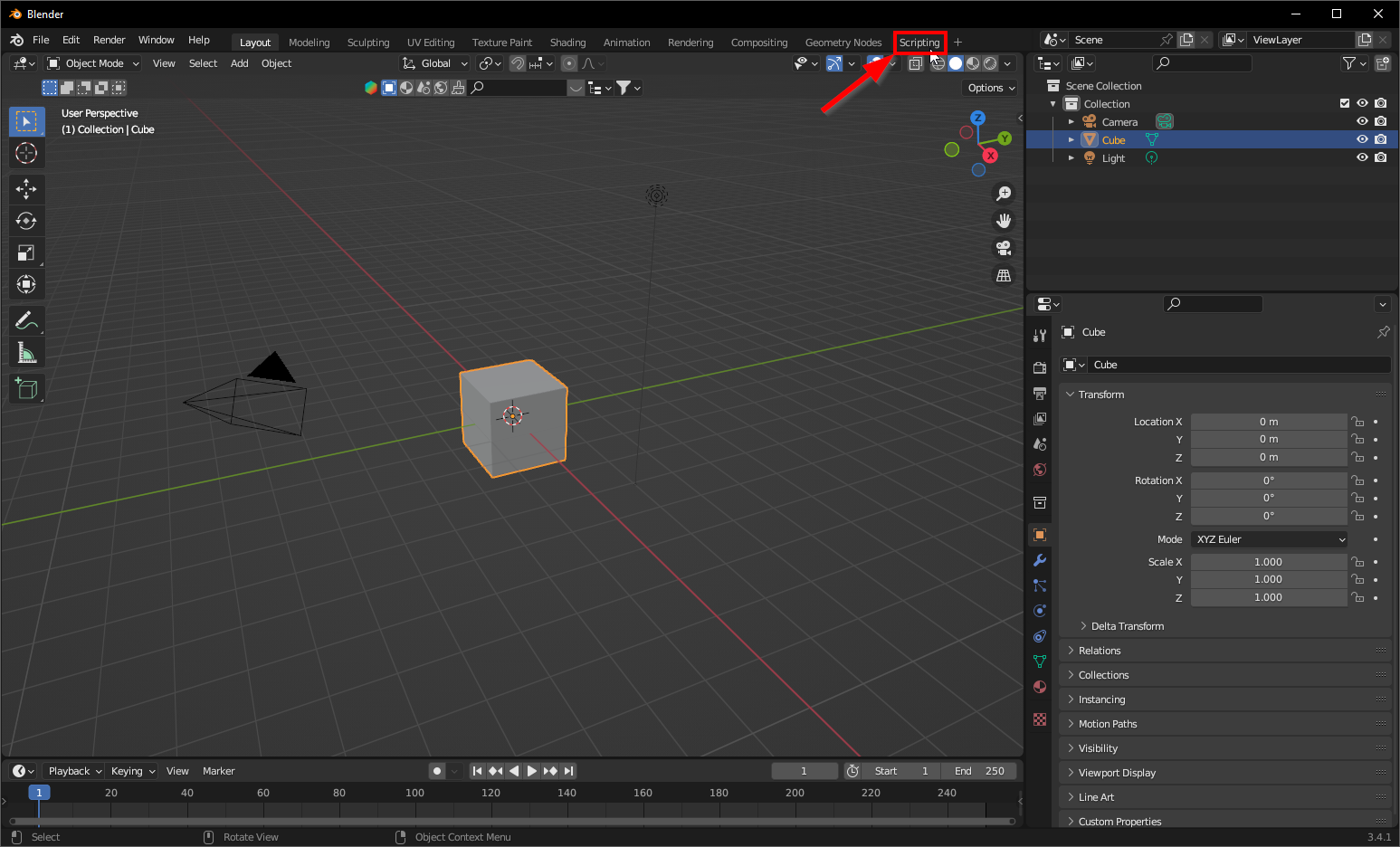The height and width of the screenshot is (847, 1400).
Task: Expand the Motion Paths panel
Action: pyautogui.click(x=1108, y=724)
